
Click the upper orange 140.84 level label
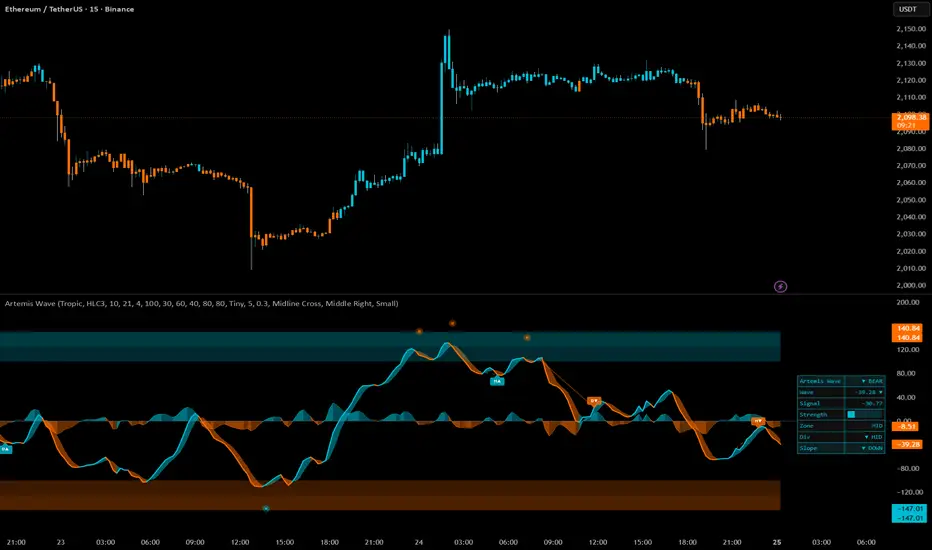tap(908, 328)
